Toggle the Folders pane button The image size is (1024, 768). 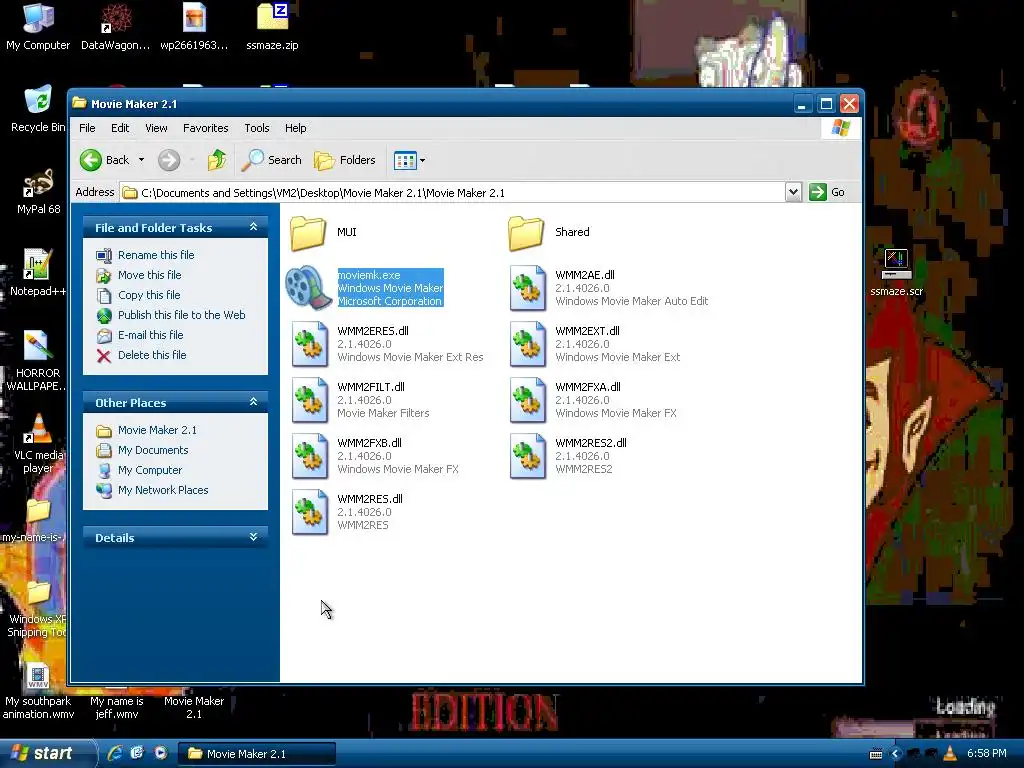click(x=345, y=160)
